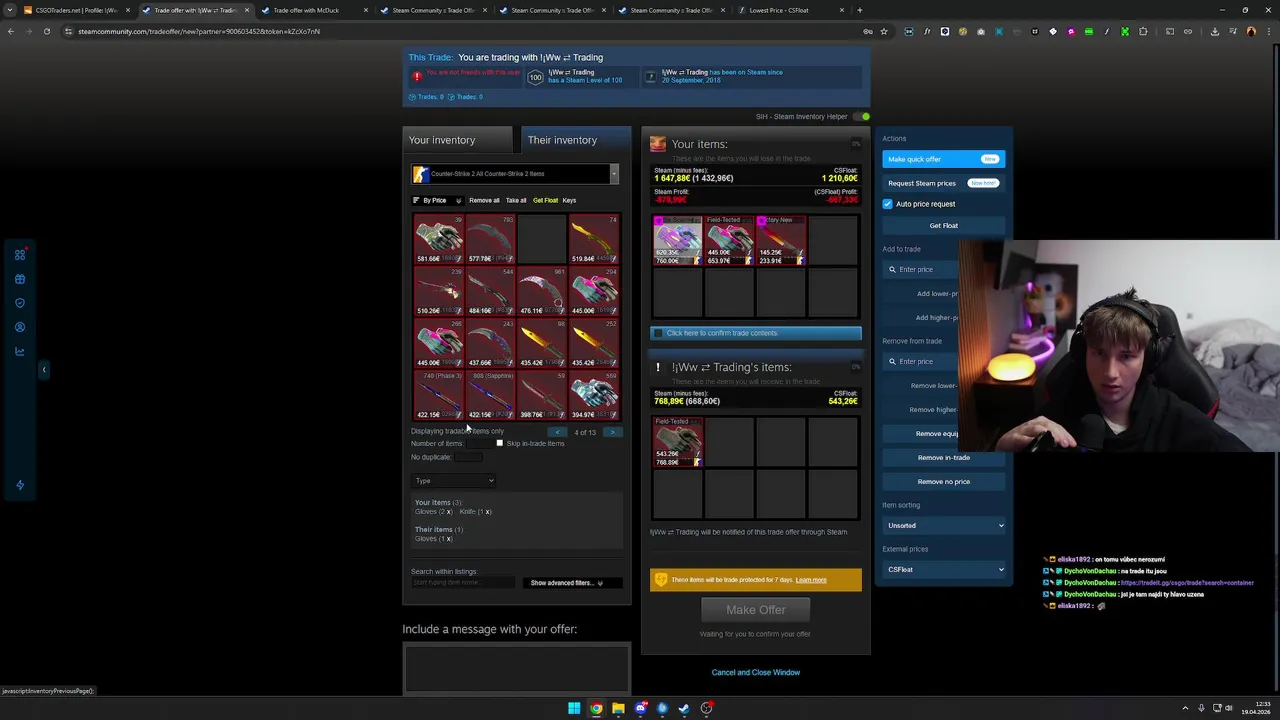Screen dimensions: 1280x720
Task: Open the left sidebar shield icon
Action: click(x=20, y=303)
